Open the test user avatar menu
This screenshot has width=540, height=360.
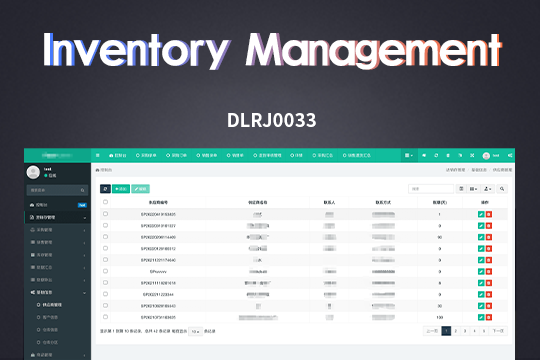pyautogui.click(x=491, y=156)
